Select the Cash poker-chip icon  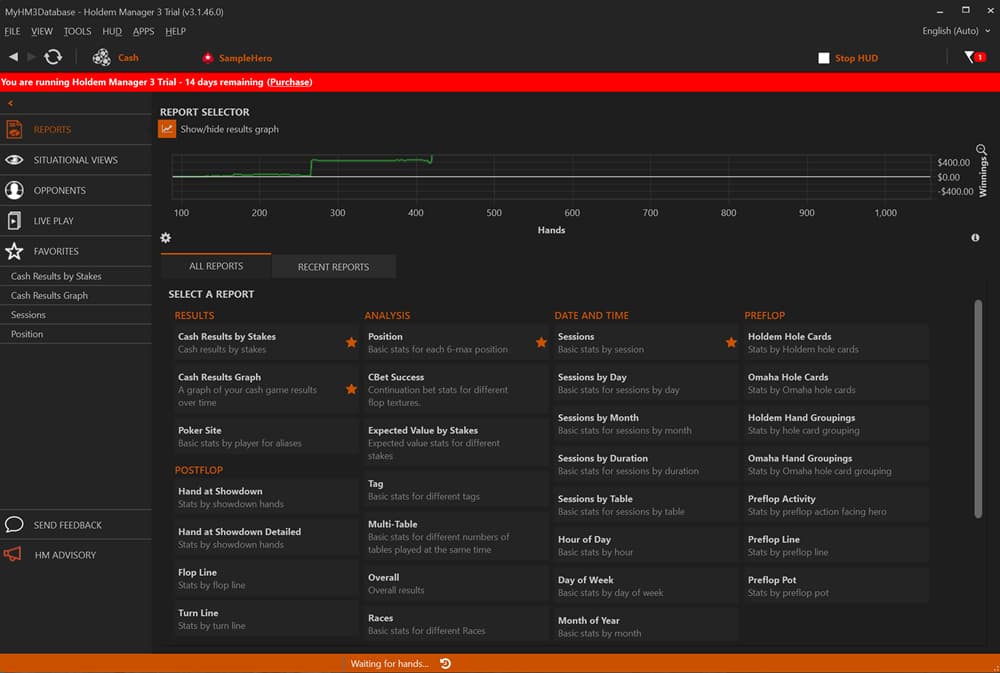(x=100, y=58)
